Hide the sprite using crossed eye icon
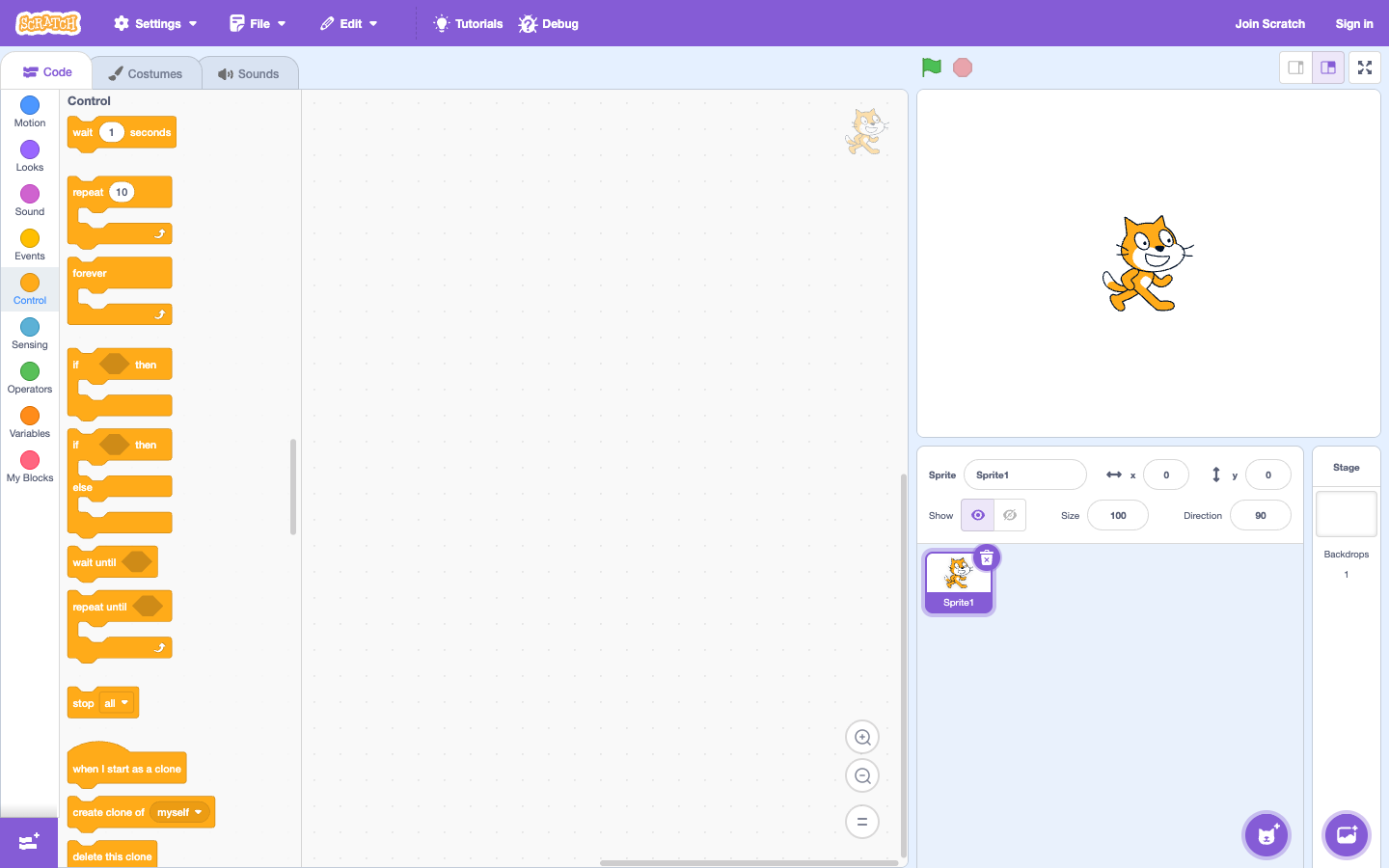This screenshot has height=868, width=1389. click(1010, 515)
